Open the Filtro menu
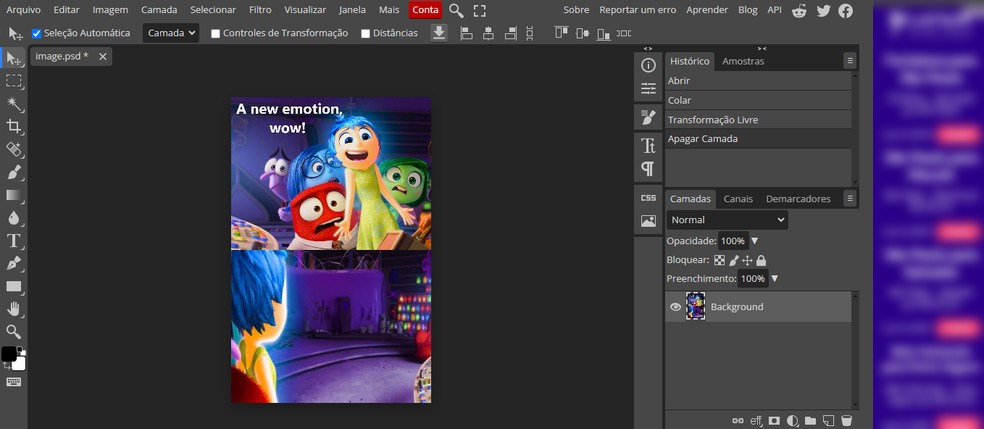The image size is (984, 429). pos(260,10)
